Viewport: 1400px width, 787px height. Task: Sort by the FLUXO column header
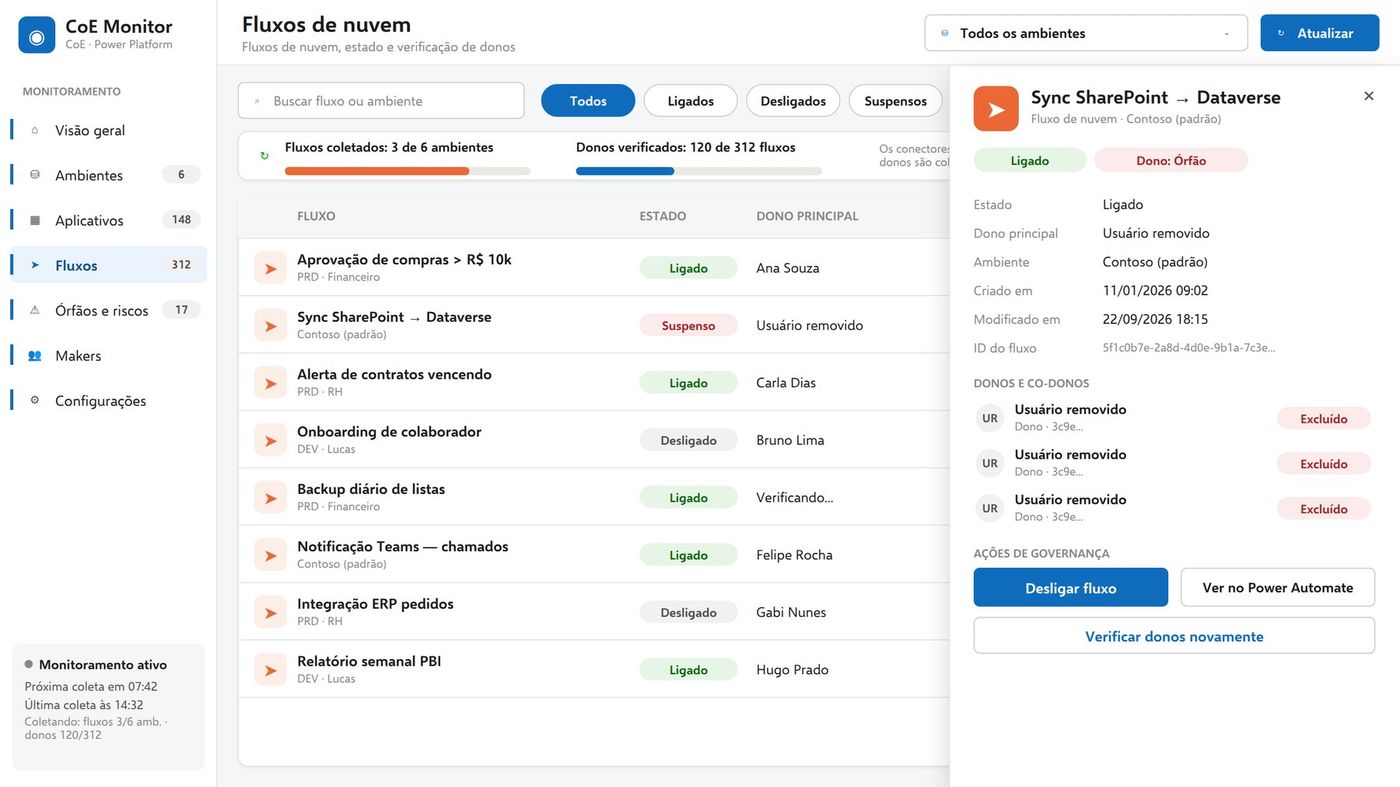(x=316, y=216)
